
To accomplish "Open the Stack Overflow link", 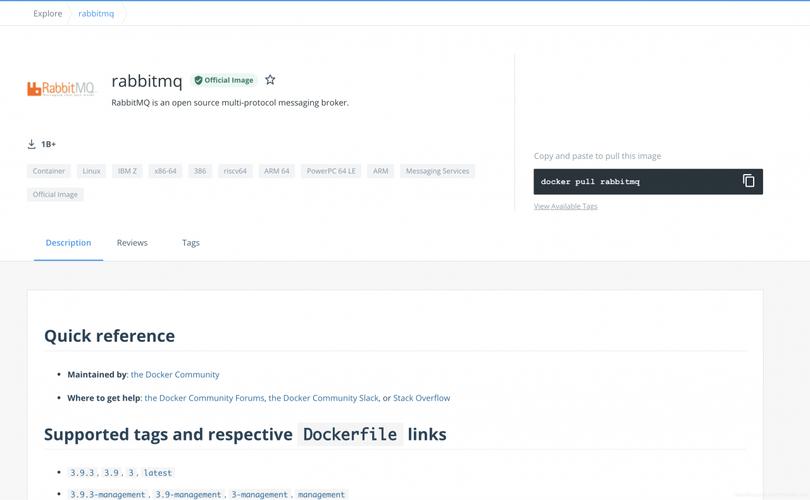I will [422, 398].
